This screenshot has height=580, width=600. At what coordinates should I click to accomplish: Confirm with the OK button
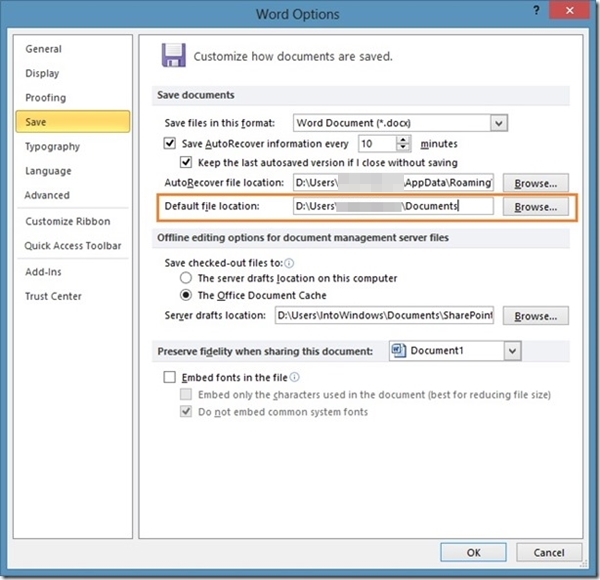473,552
